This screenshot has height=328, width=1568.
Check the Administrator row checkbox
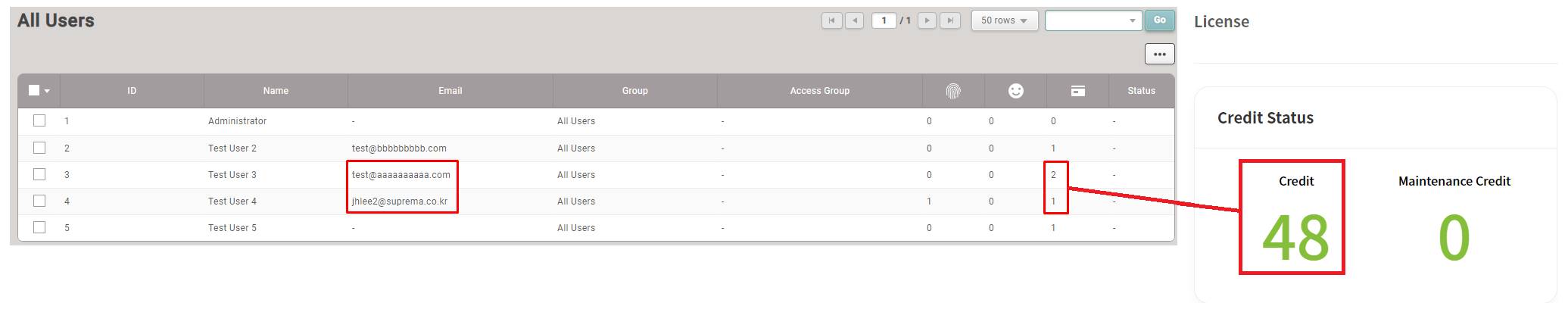coord(39,121)
